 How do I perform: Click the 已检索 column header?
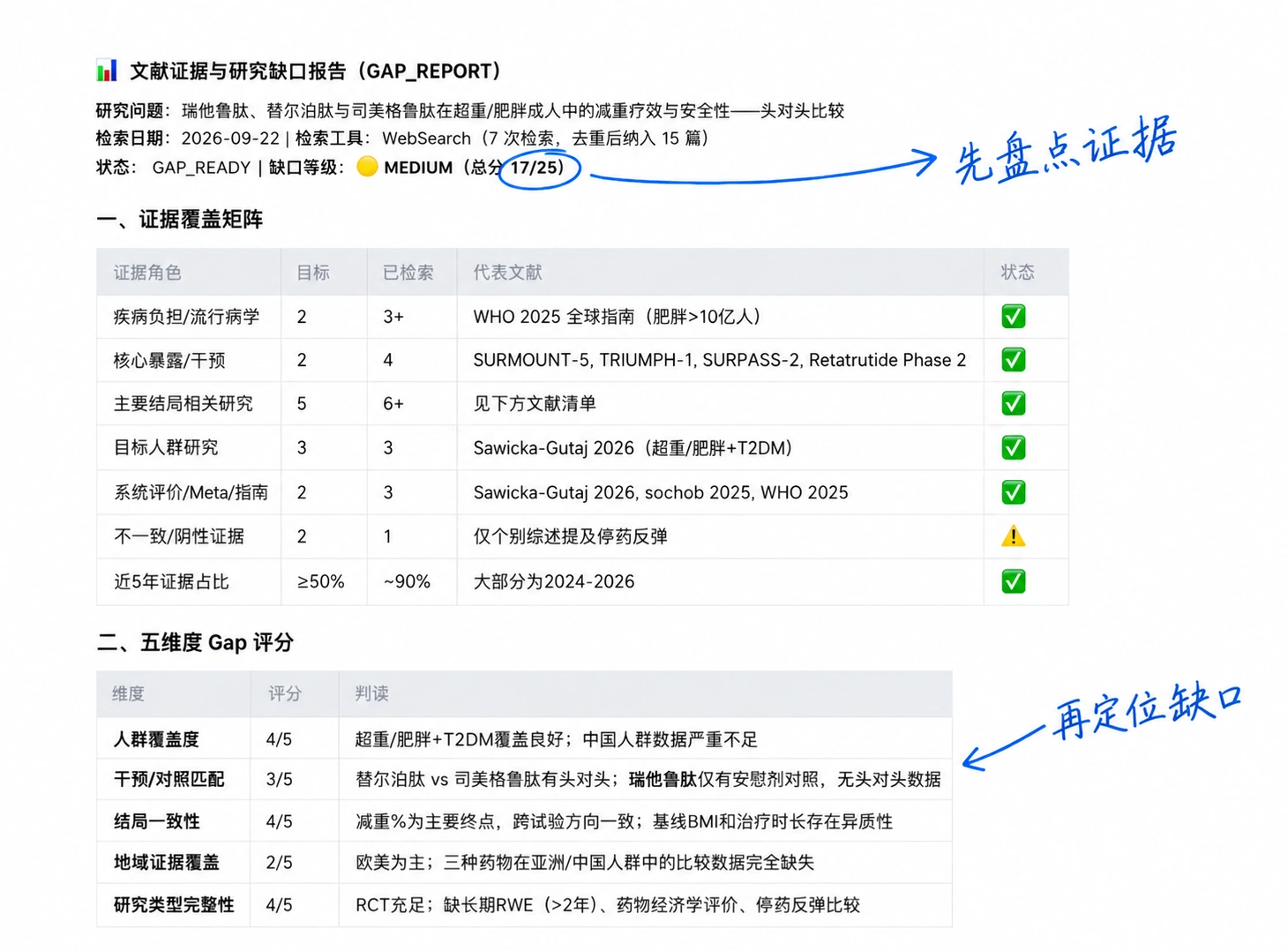(x=408, y=273)
